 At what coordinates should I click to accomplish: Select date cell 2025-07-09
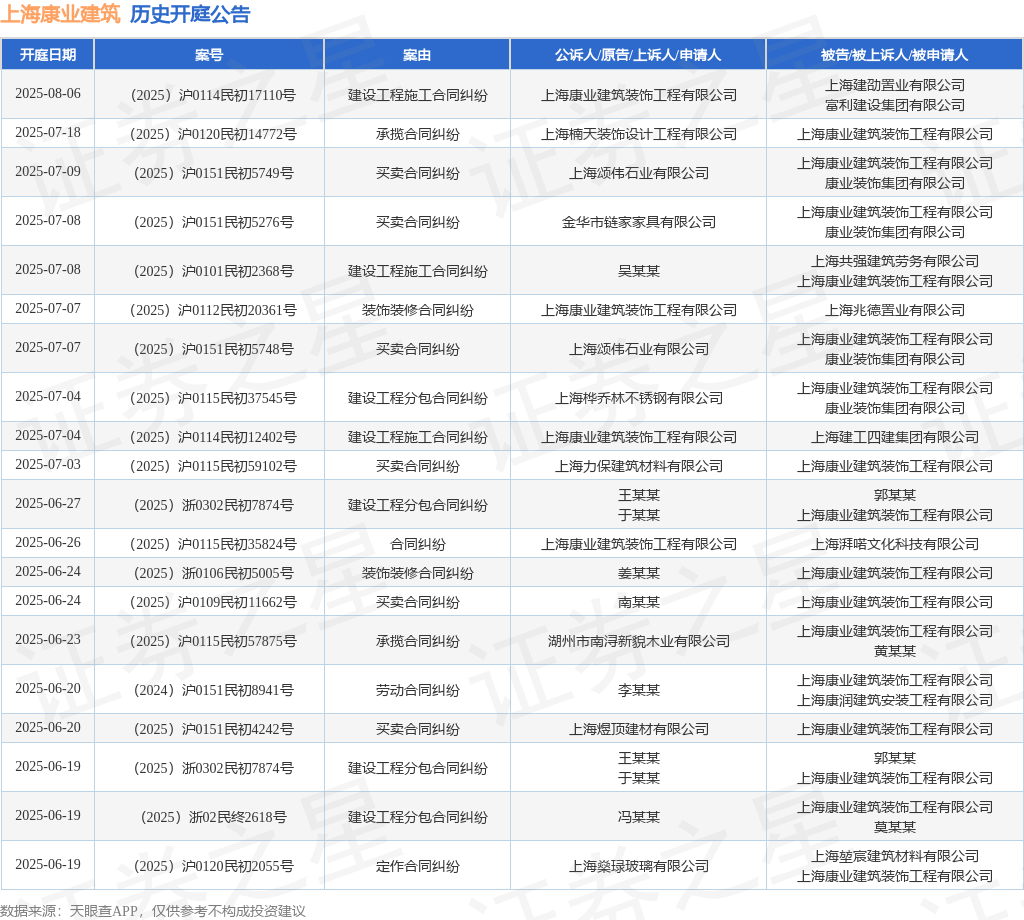pyautogui.click(x=48, y=172)
